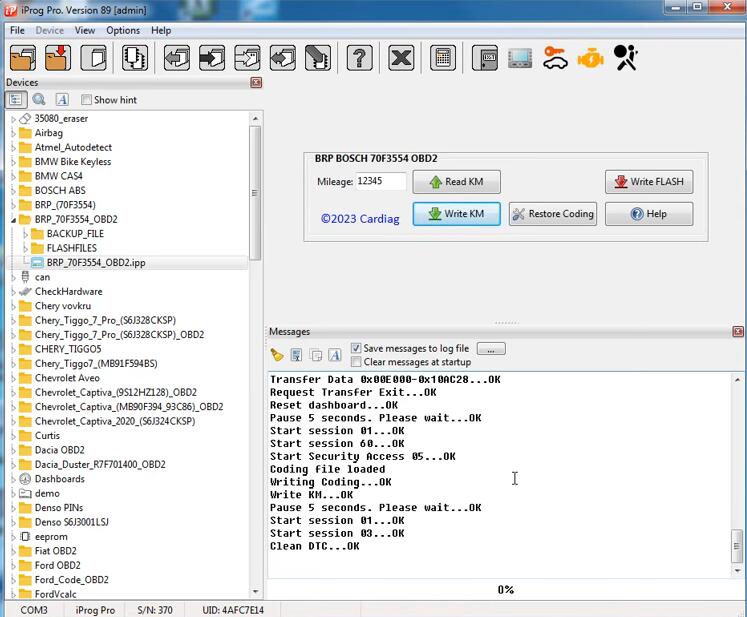Expand the 35080_eraser tree node

click(x=13, y=119)
